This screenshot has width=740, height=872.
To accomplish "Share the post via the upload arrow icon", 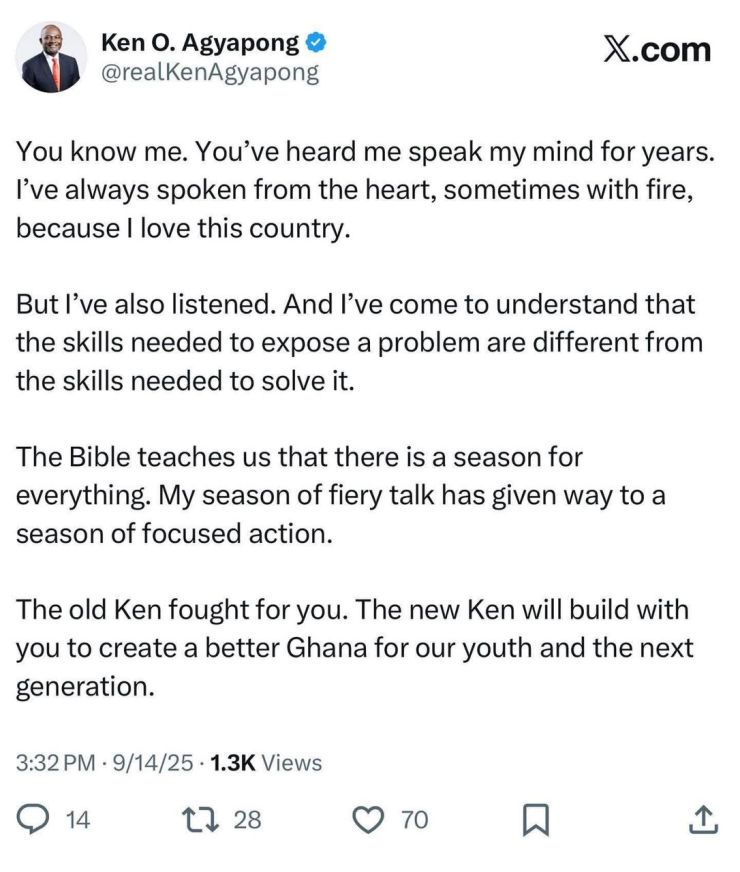I will pos(703,820).
